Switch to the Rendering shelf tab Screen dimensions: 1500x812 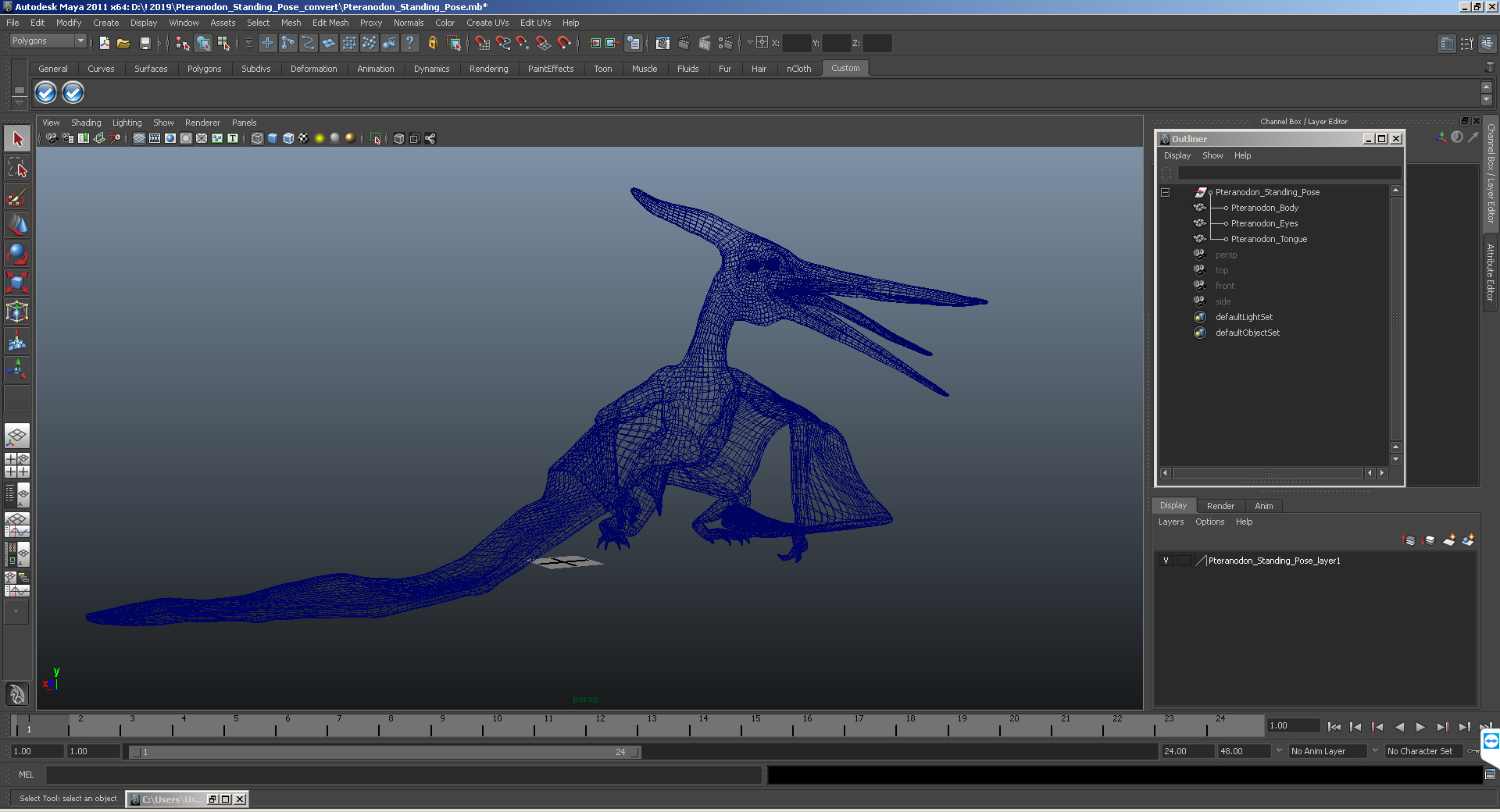click(x=488, y=69)
